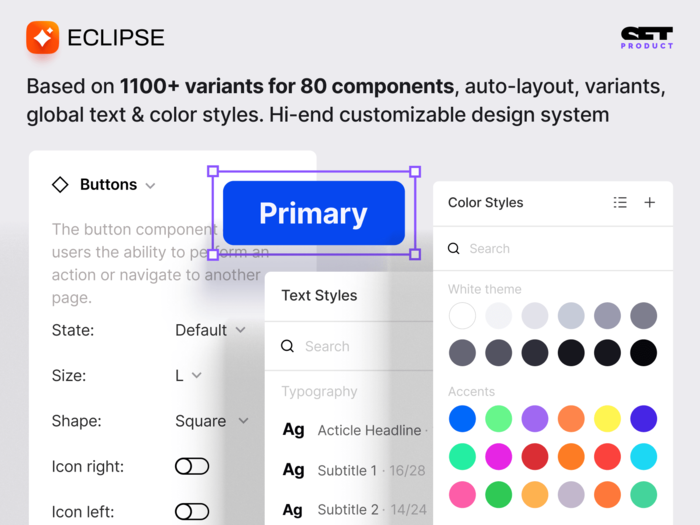Toggle the Icon left switch
This screenshot has width=700, height=525.
tap(192, 511)
